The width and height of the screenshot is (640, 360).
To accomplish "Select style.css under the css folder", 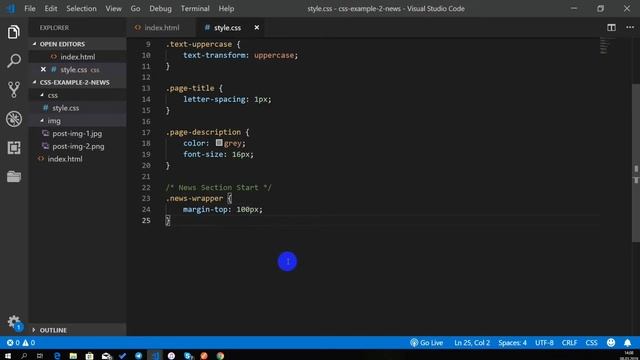I will pyautogui.click(x=77, y=108).
